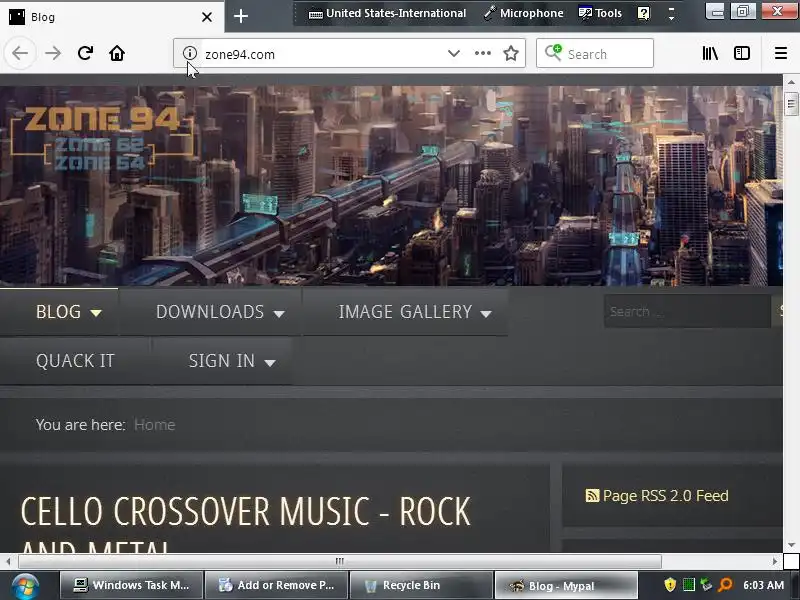800x600 pixels.
Task: Open the address bar history dropdown
Action: tap(454, 53)
